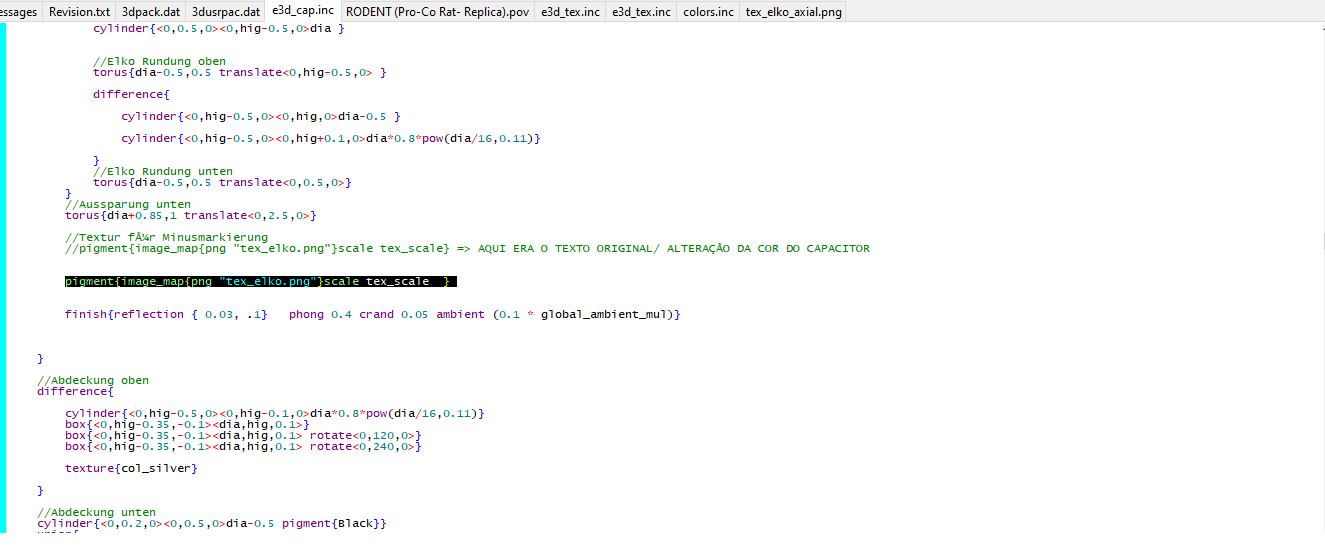Select the first e3d_tex.inc tab
Viewport: 1325px width, 546px height.
(570, 12)
